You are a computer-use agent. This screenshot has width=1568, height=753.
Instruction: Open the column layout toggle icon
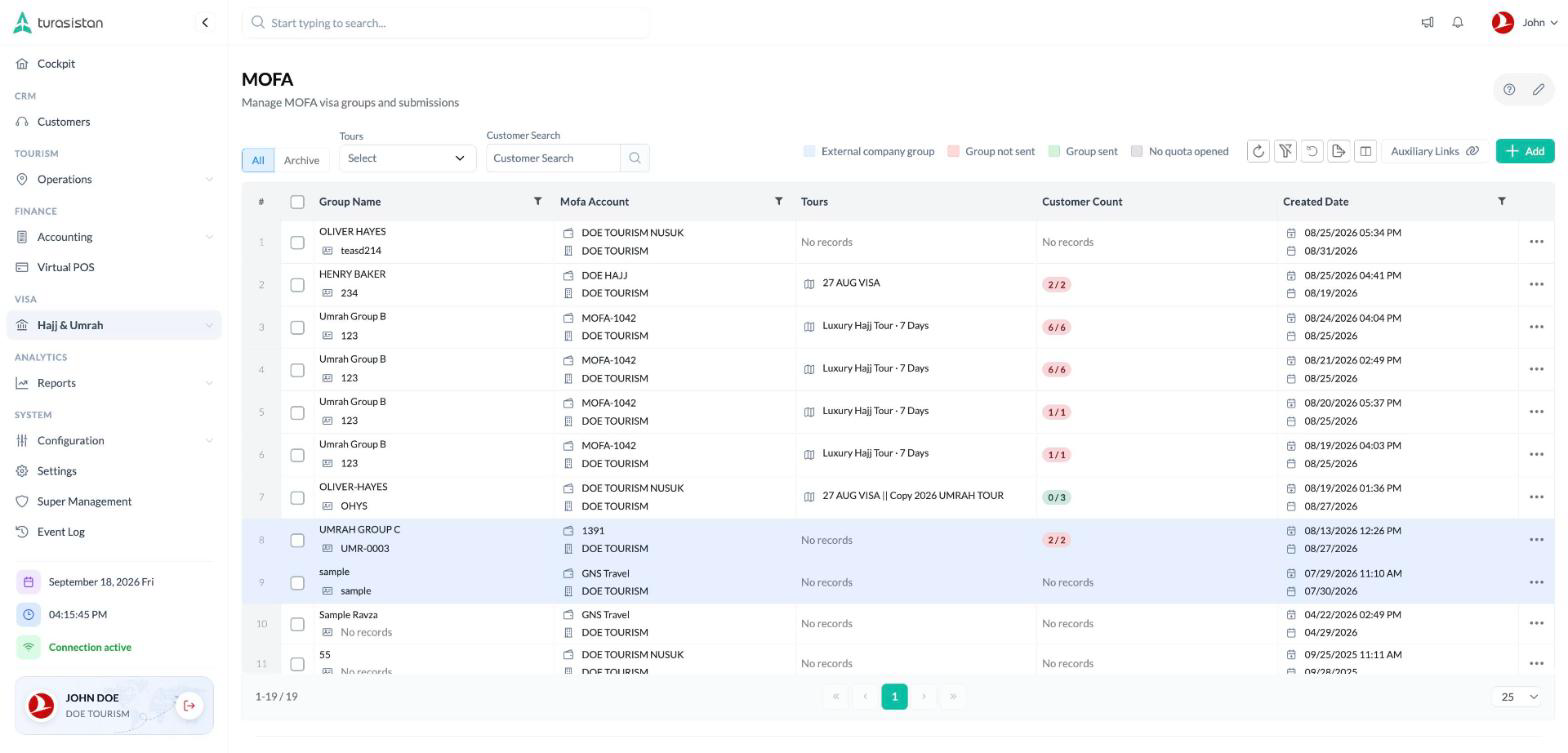(x=1365, y=151)
